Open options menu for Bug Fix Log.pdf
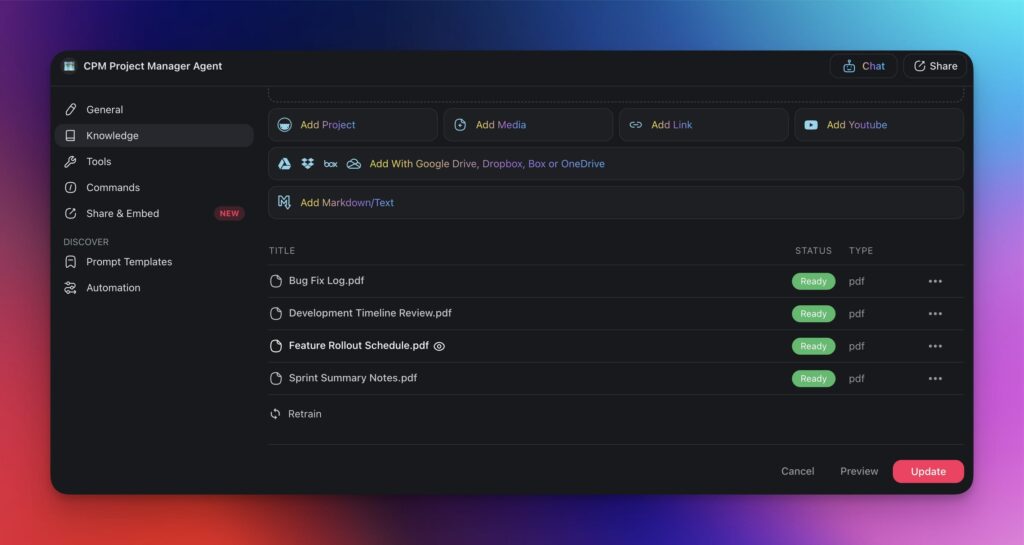Viewport: 1024px width, 545px height. click(935, 281)
